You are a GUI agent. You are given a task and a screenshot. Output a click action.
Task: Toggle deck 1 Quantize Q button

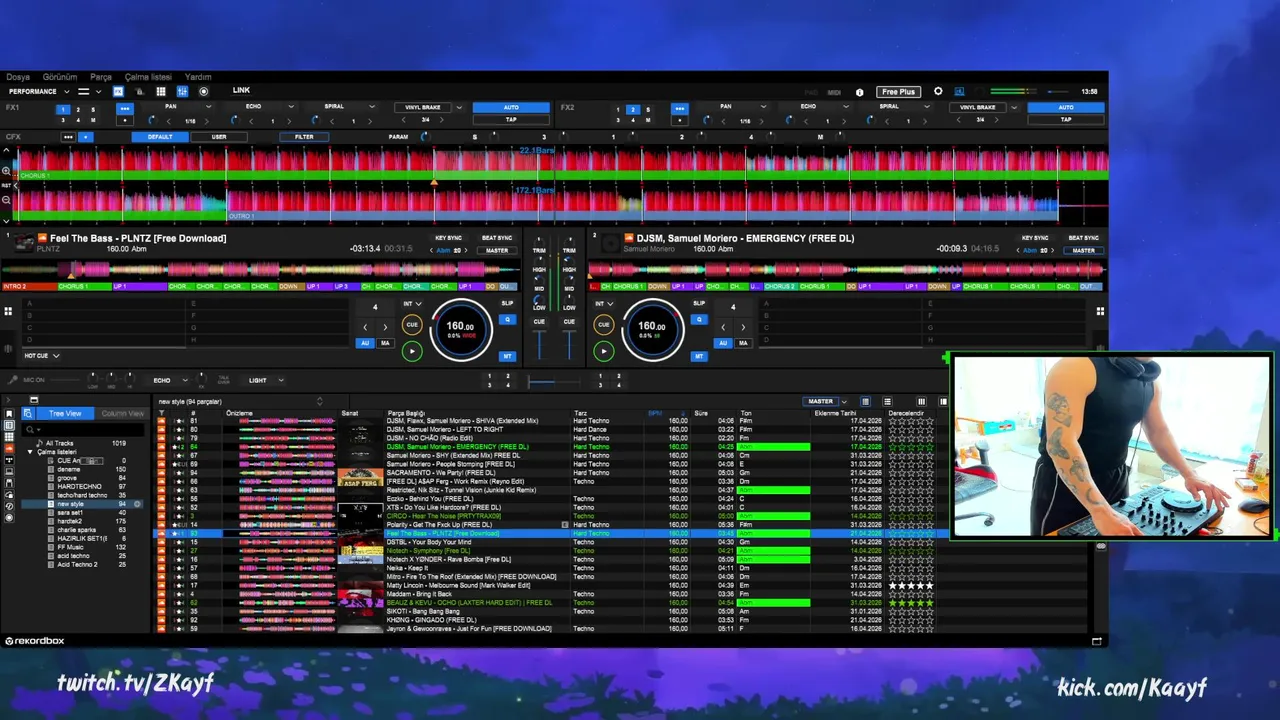click(x=507, y=320)
